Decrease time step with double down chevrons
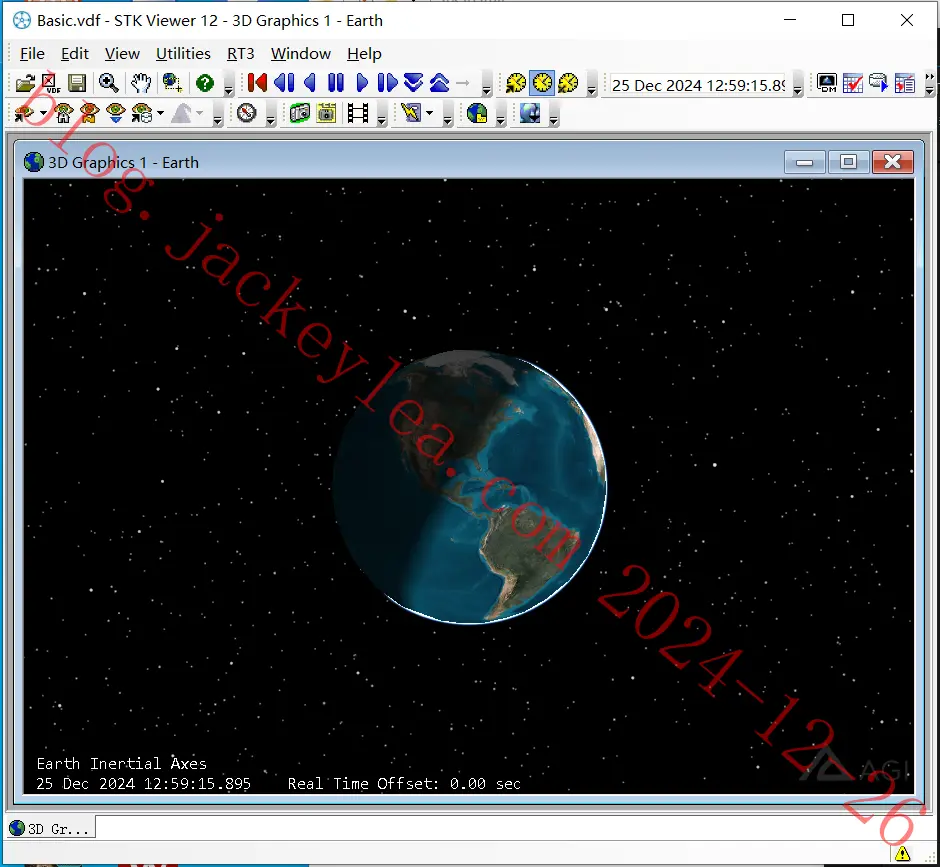Viewport: 940px width, 867px height. 414,83
